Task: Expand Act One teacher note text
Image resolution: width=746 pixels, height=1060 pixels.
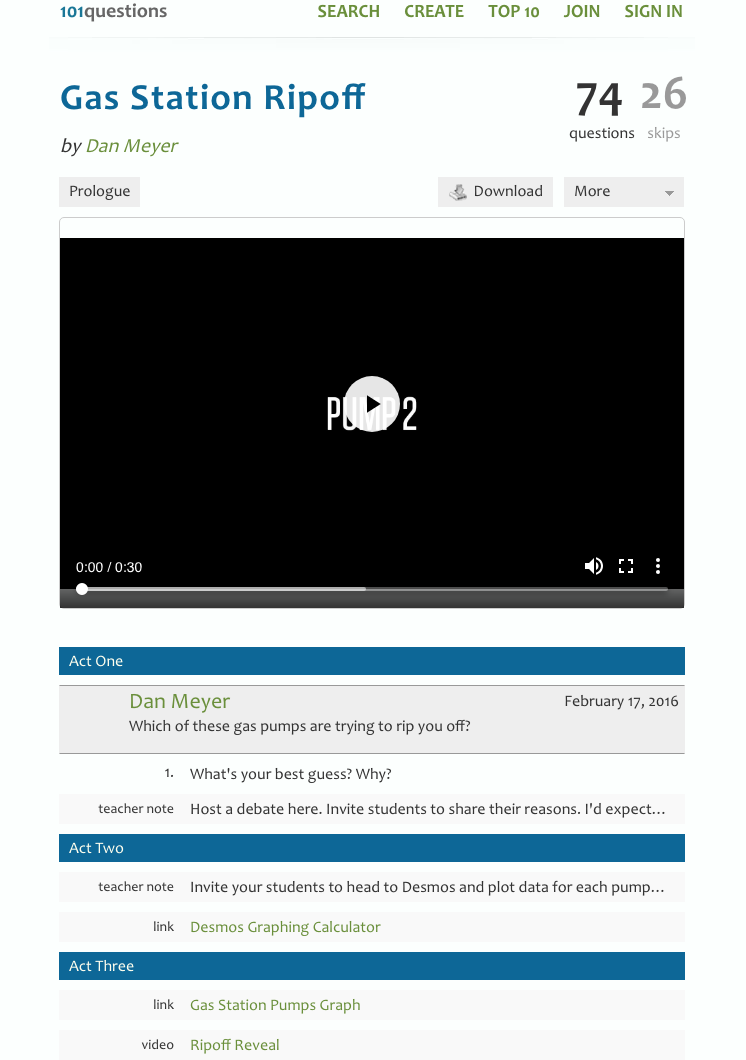Action: click(x=427, y=809)
